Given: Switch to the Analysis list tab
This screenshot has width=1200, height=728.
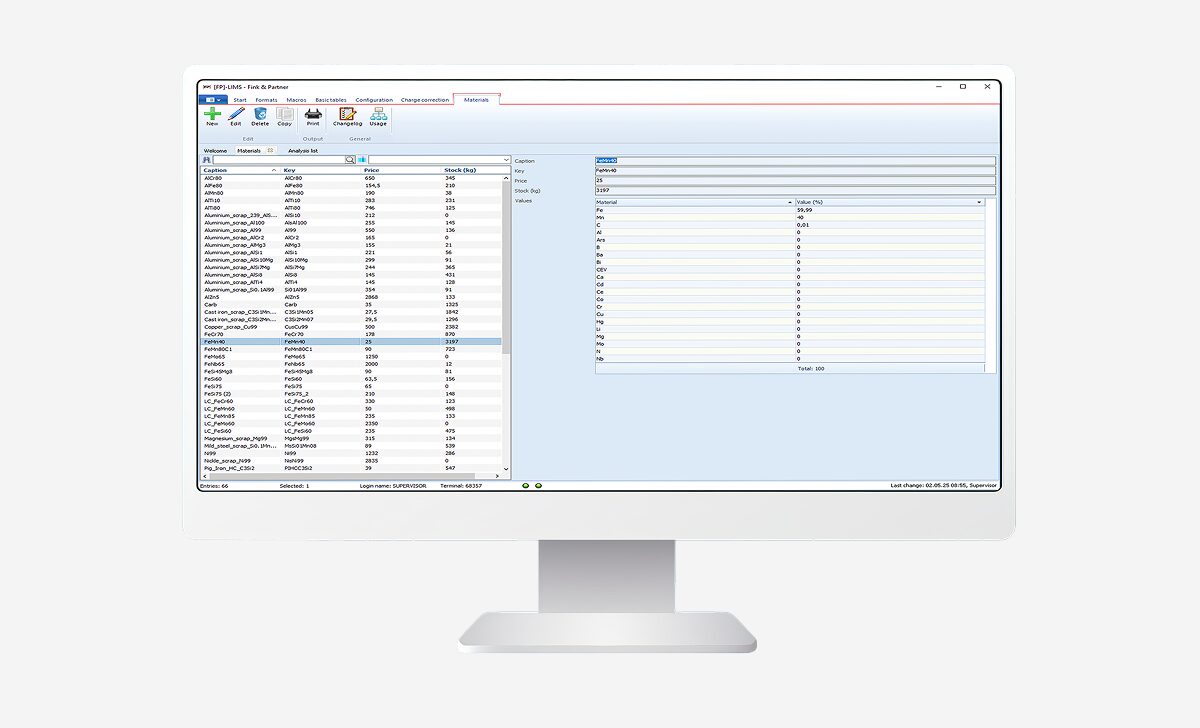Looking at the screenshot, I should 303,151.
